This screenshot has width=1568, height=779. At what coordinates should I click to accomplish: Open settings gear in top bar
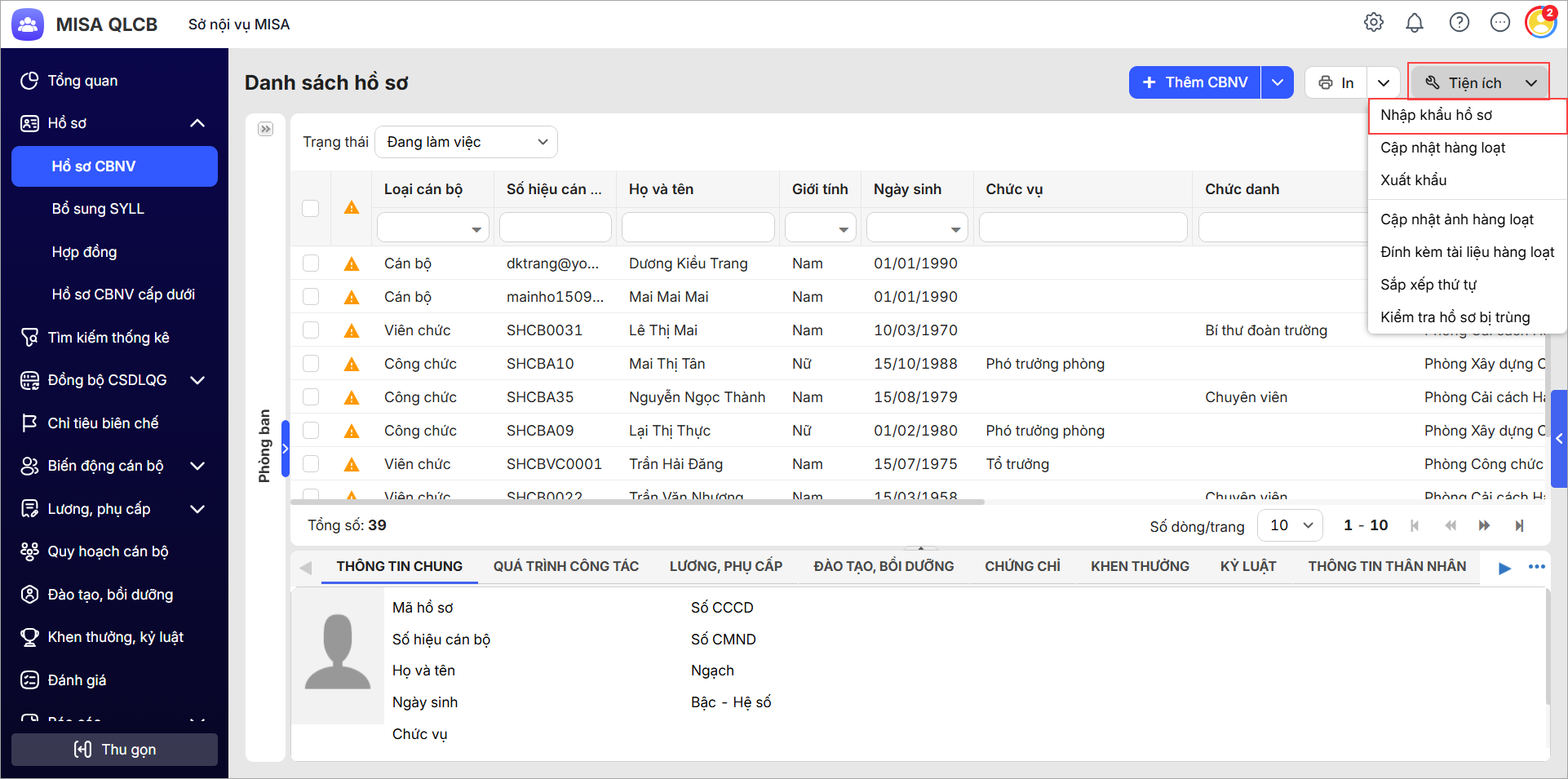point(1374,23)
